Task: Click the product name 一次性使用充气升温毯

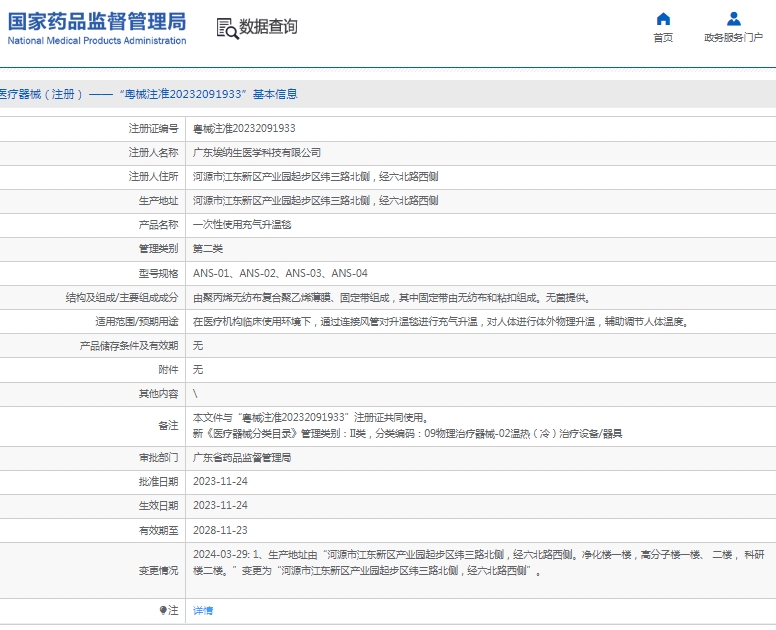Action: tap(242, 225)
